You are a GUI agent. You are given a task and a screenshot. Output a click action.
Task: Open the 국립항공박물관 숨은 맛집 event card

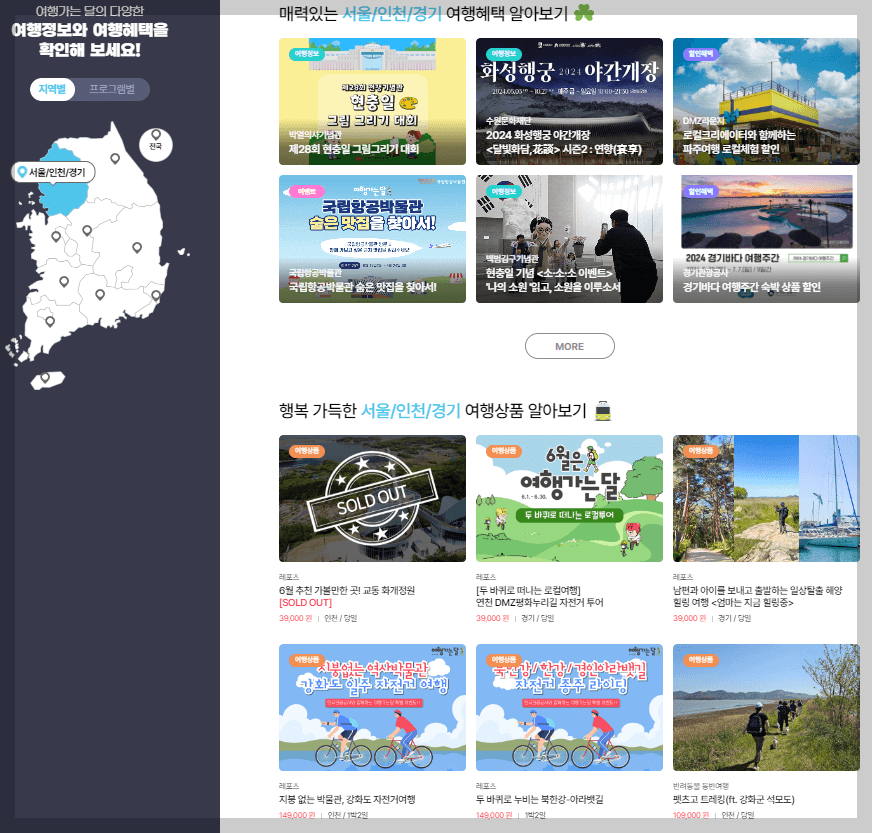[x=372, y=239]
